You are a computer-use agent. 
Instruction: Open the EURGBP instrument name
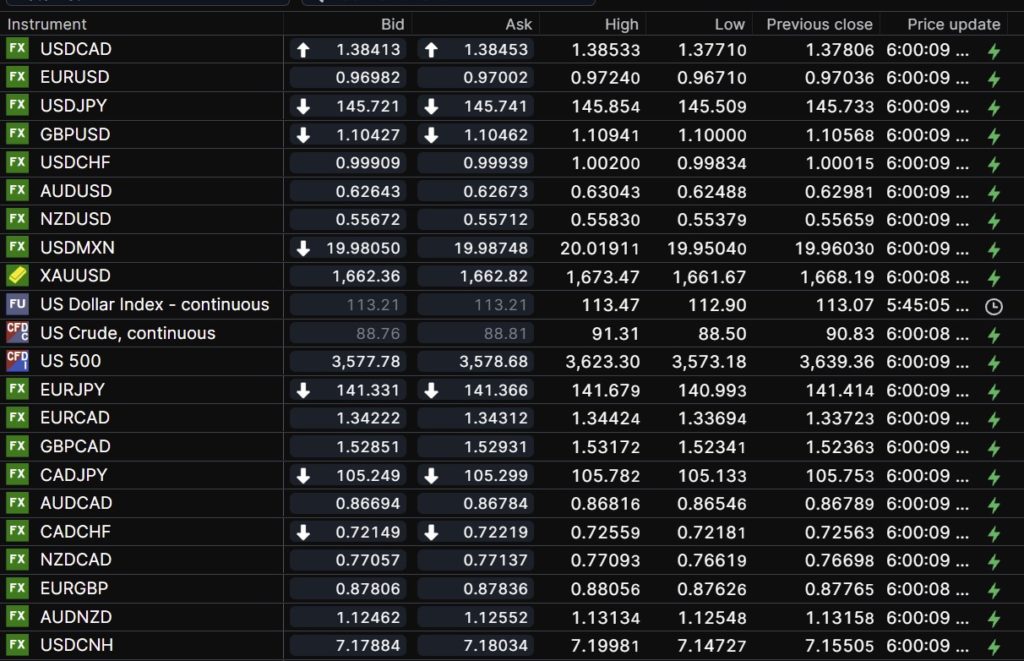pos(75,588)
